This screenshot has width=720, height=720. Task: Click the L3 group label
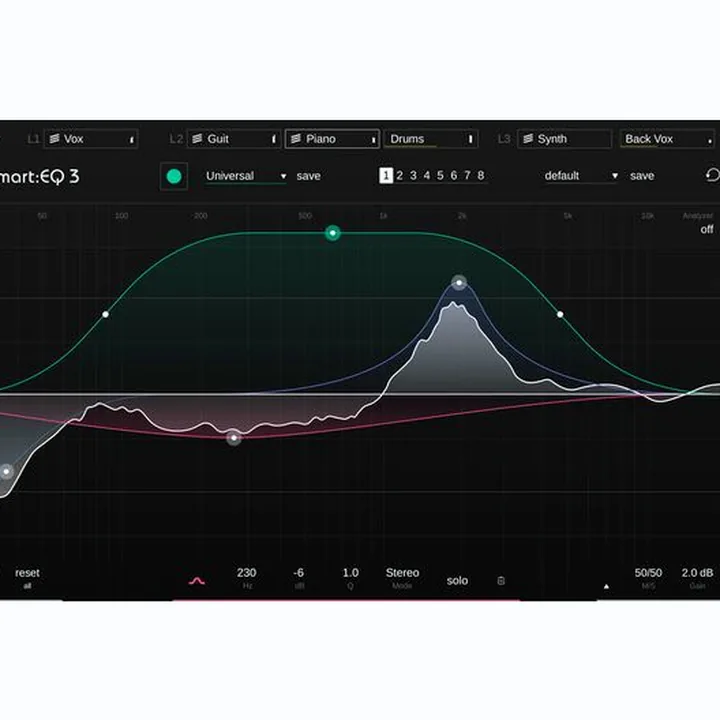click(x=504, y=139)
